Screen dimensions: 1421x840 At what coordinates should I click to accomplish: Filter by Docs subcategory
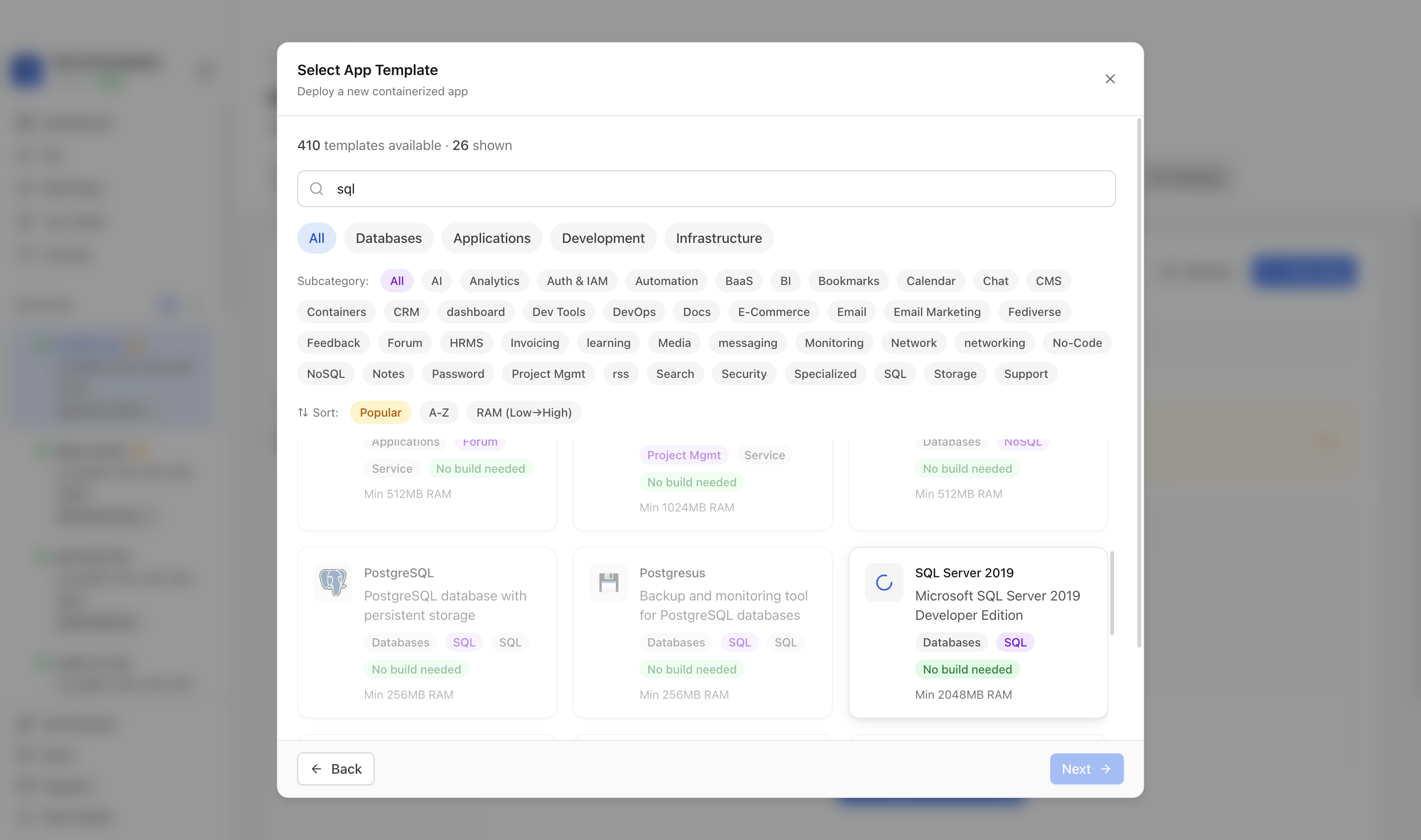click(696, 312)
